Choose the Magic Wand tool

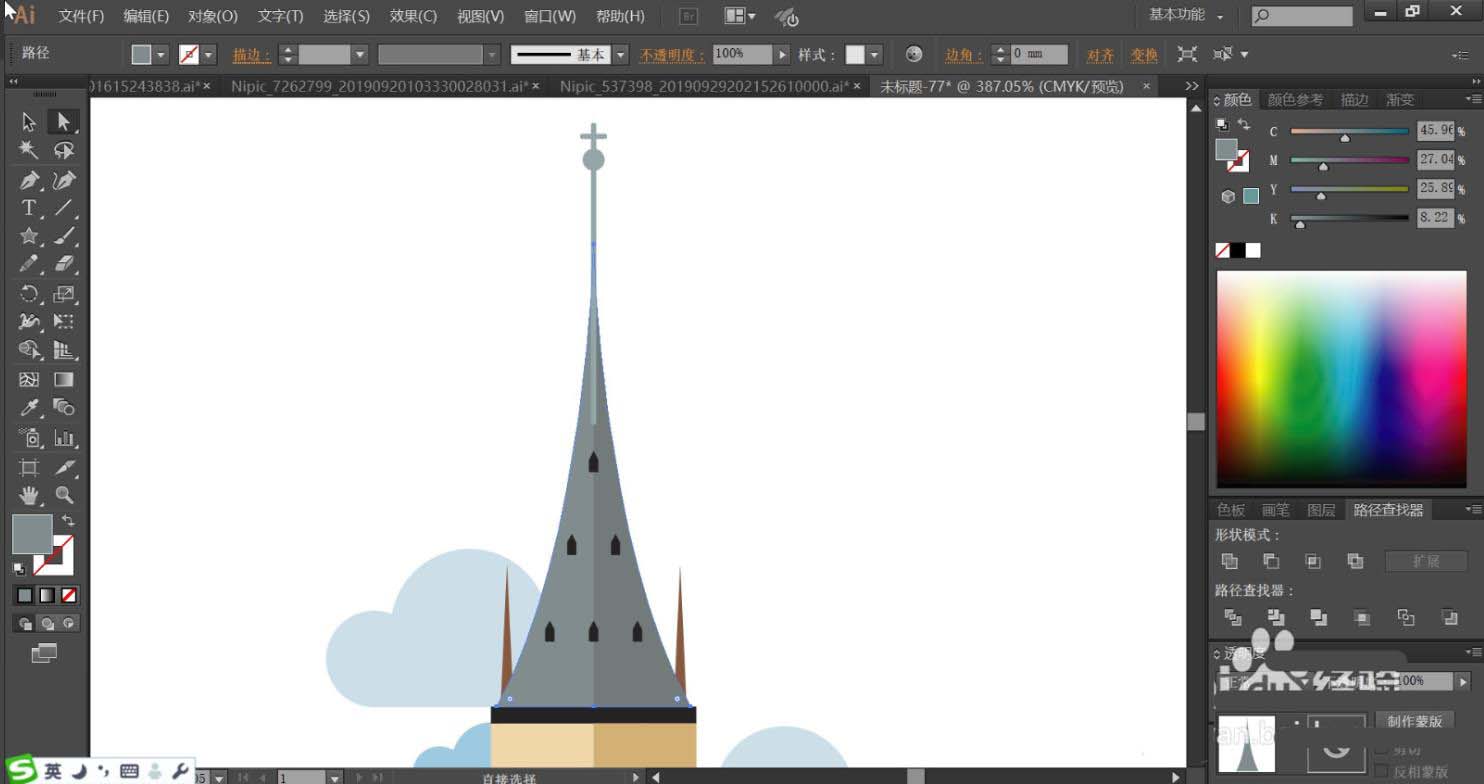click(x=29, y=150)
